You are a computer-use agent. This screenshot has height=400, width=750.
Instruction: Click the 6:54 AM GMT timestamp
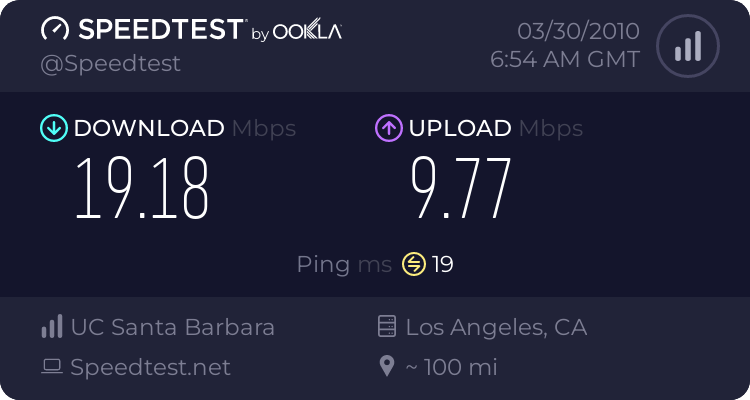565,60
